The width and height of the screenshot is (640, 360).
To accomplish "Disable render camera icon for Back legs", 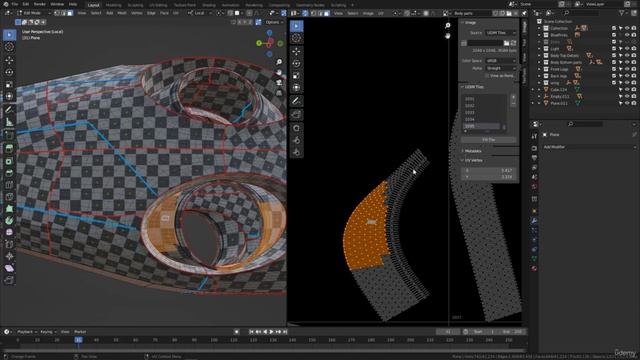I will [634, 76].
